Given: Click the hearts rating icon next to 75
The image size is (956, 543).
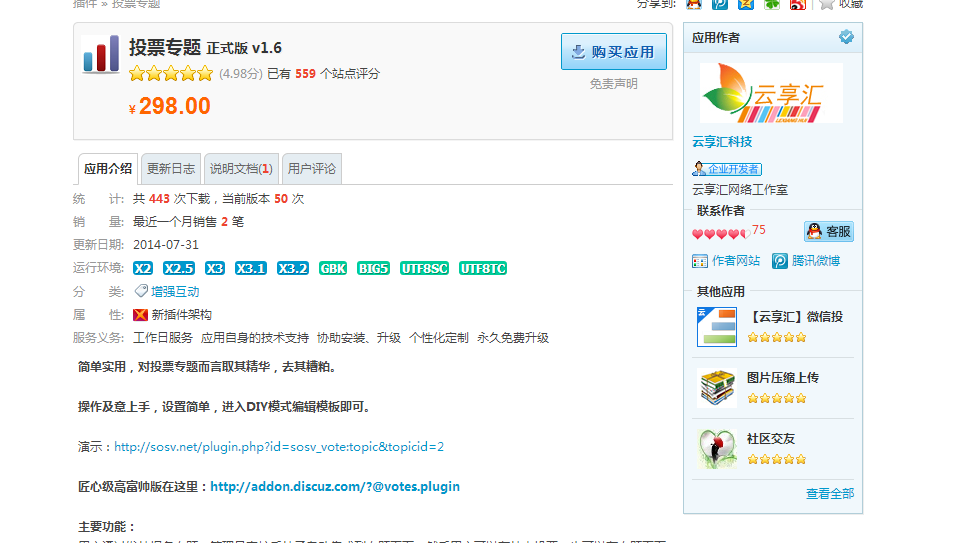Looking at the screenshot, I should click(721, 233).
